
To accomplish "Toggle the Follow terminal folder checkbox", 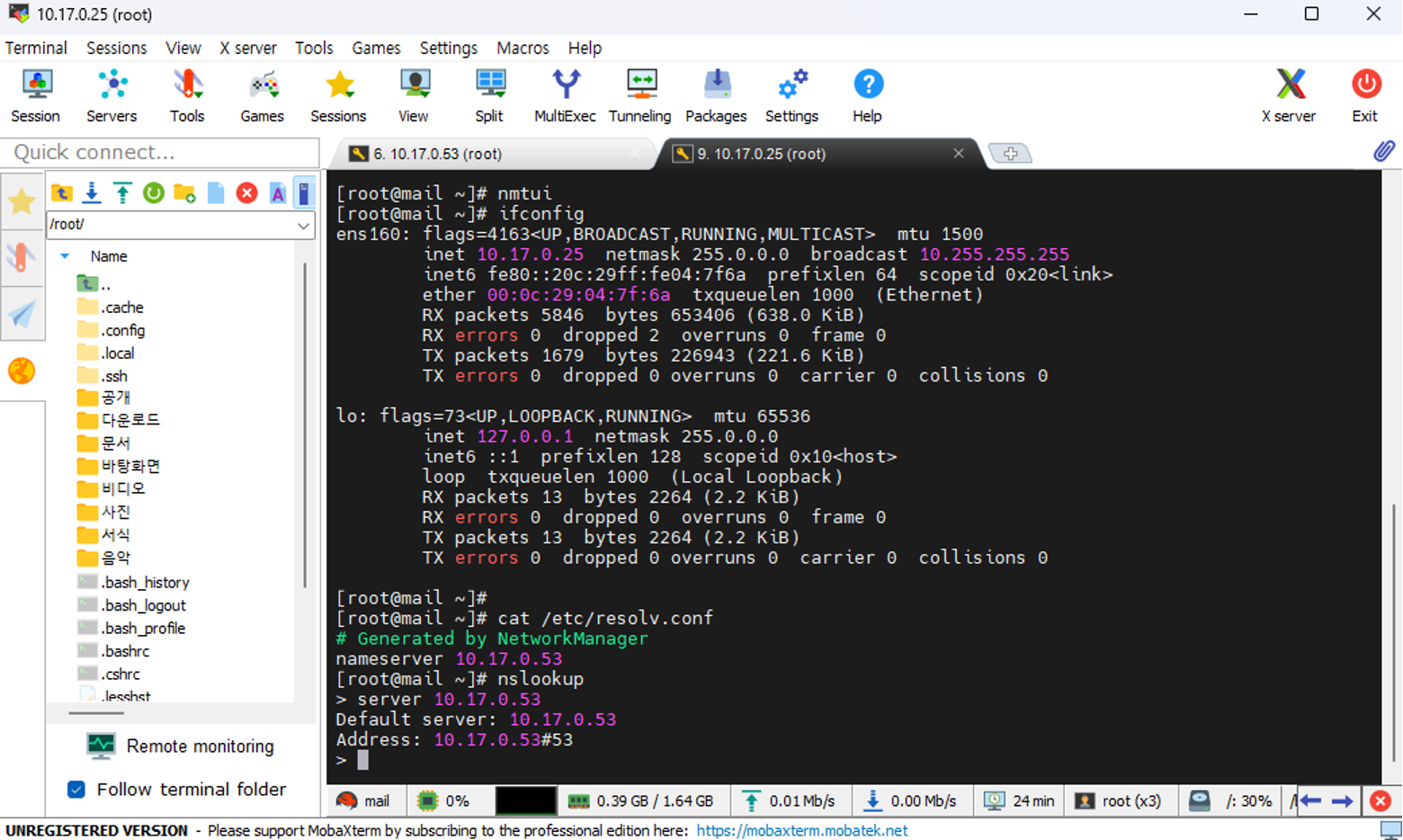I will pyautogui.click(x=76, y=790).
